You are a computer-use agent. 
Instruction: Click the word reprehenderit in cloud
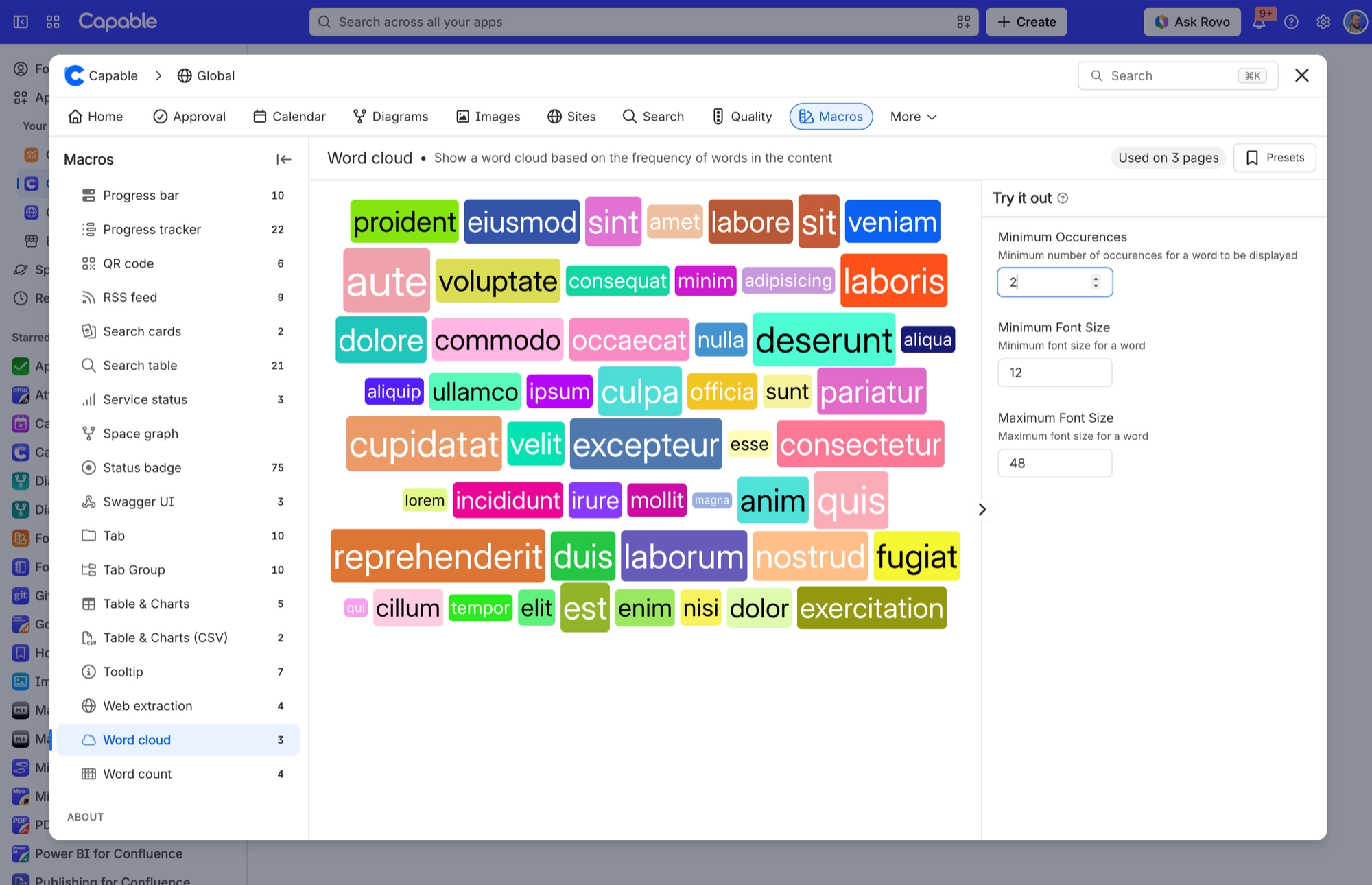pyautogui.click(x=438, y=556)
